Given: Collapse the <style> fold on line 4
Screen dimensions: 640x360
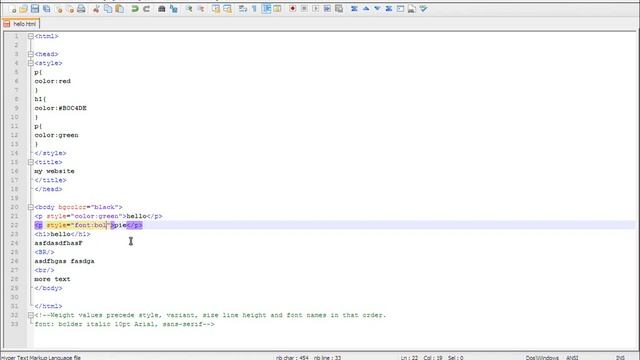Looking at the screenshot, I should (x=31, y=63).
